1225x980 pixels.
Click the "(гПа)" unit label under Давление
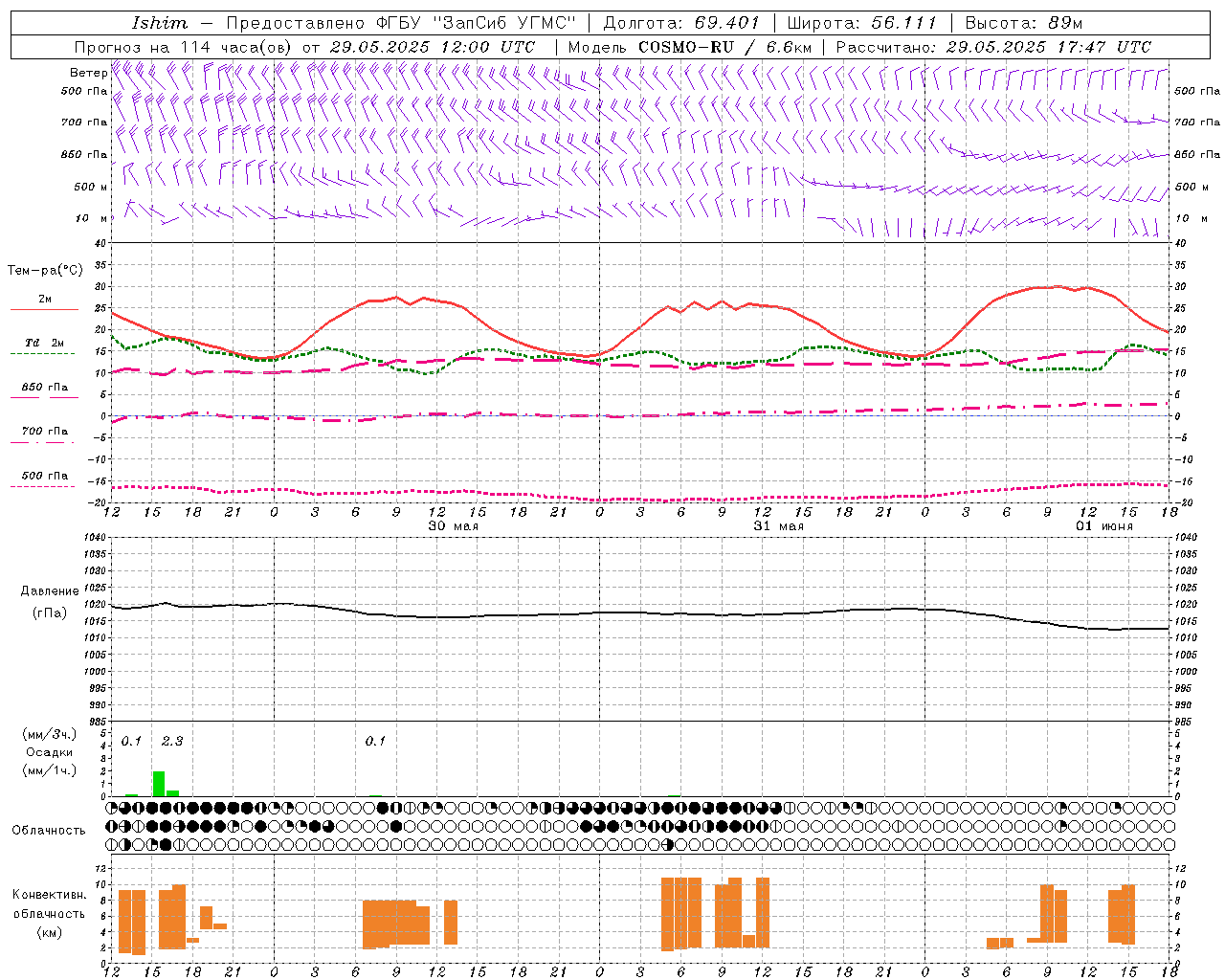(x=49, y=613)
